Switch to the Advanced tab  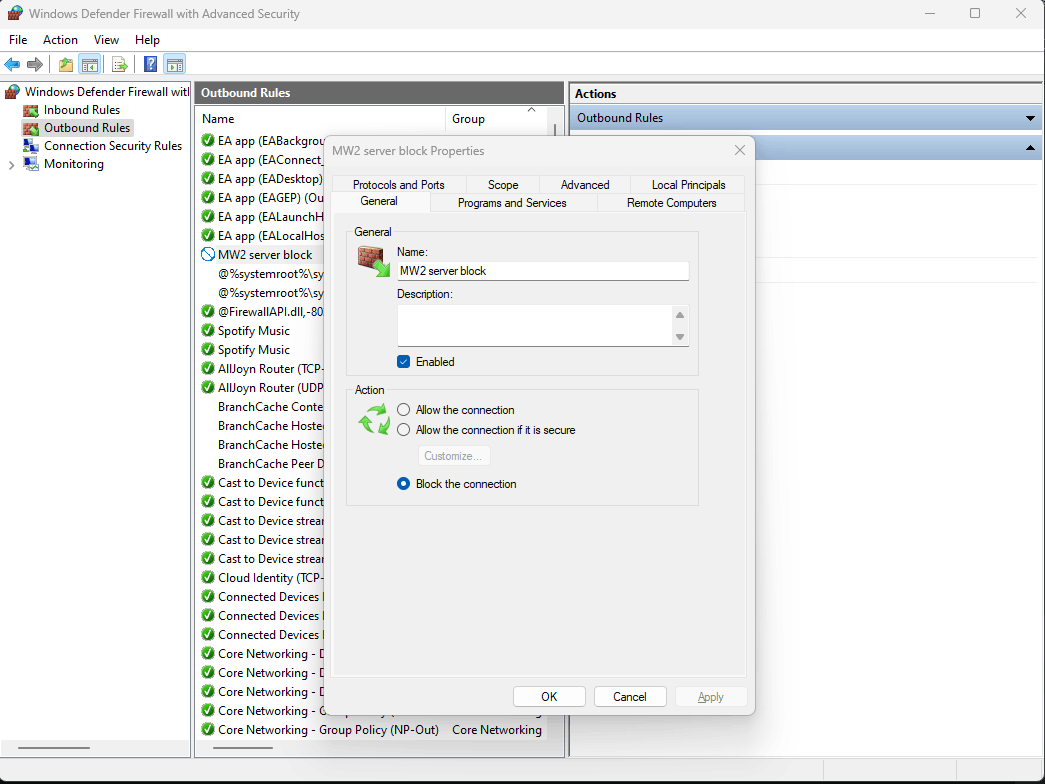click(584, 185)
